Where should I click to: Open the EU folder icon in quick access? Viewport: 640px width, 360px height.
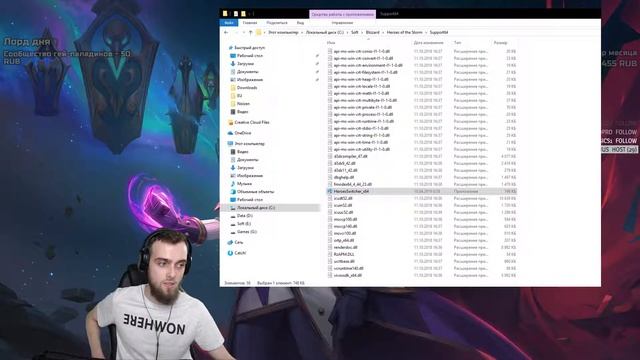[233, 96]
